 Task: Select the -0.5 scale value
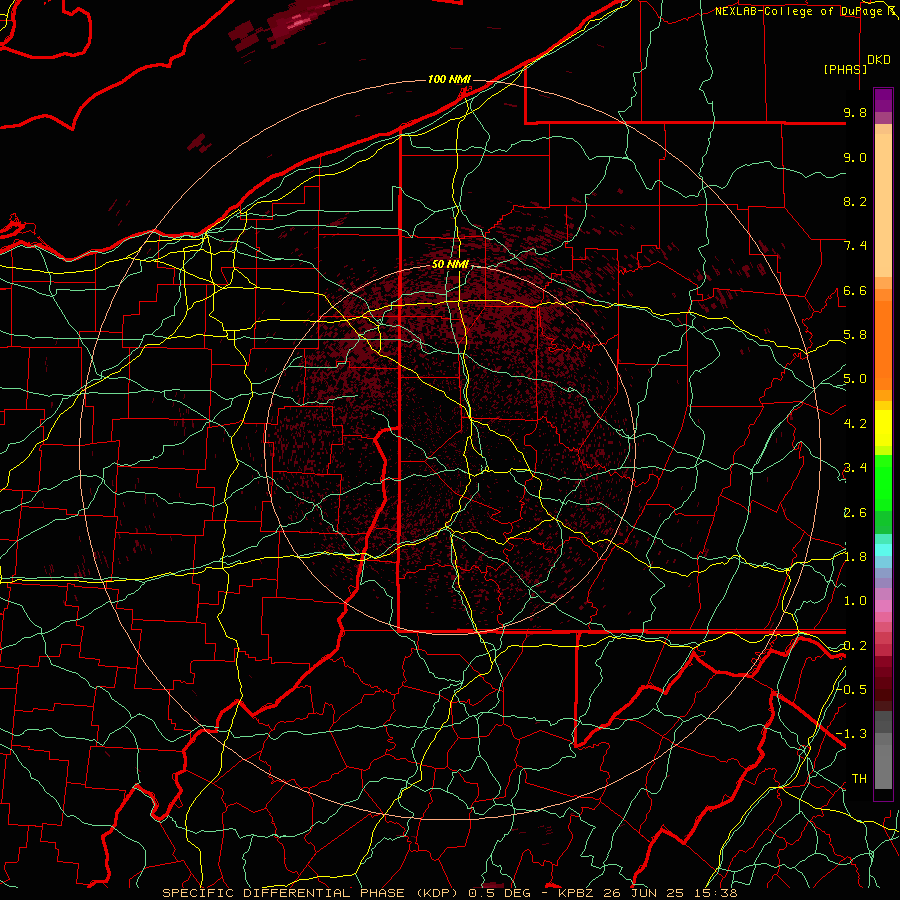click(852, 689)
